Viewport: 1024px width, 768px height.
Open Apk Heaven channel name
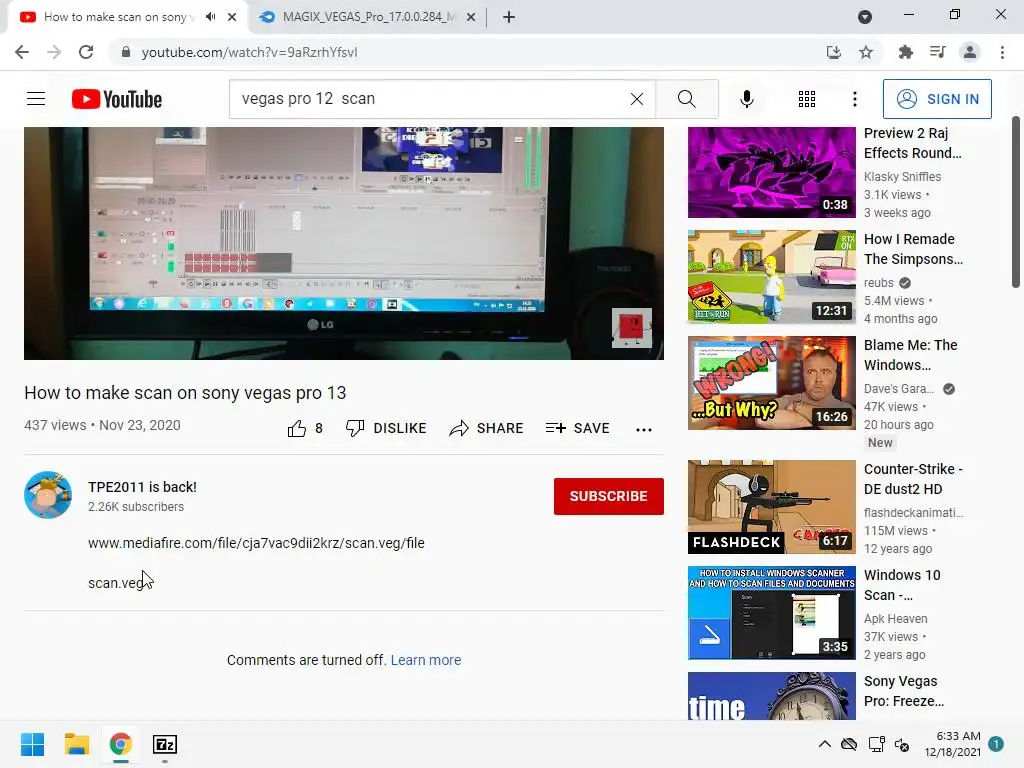pos(895,618)
